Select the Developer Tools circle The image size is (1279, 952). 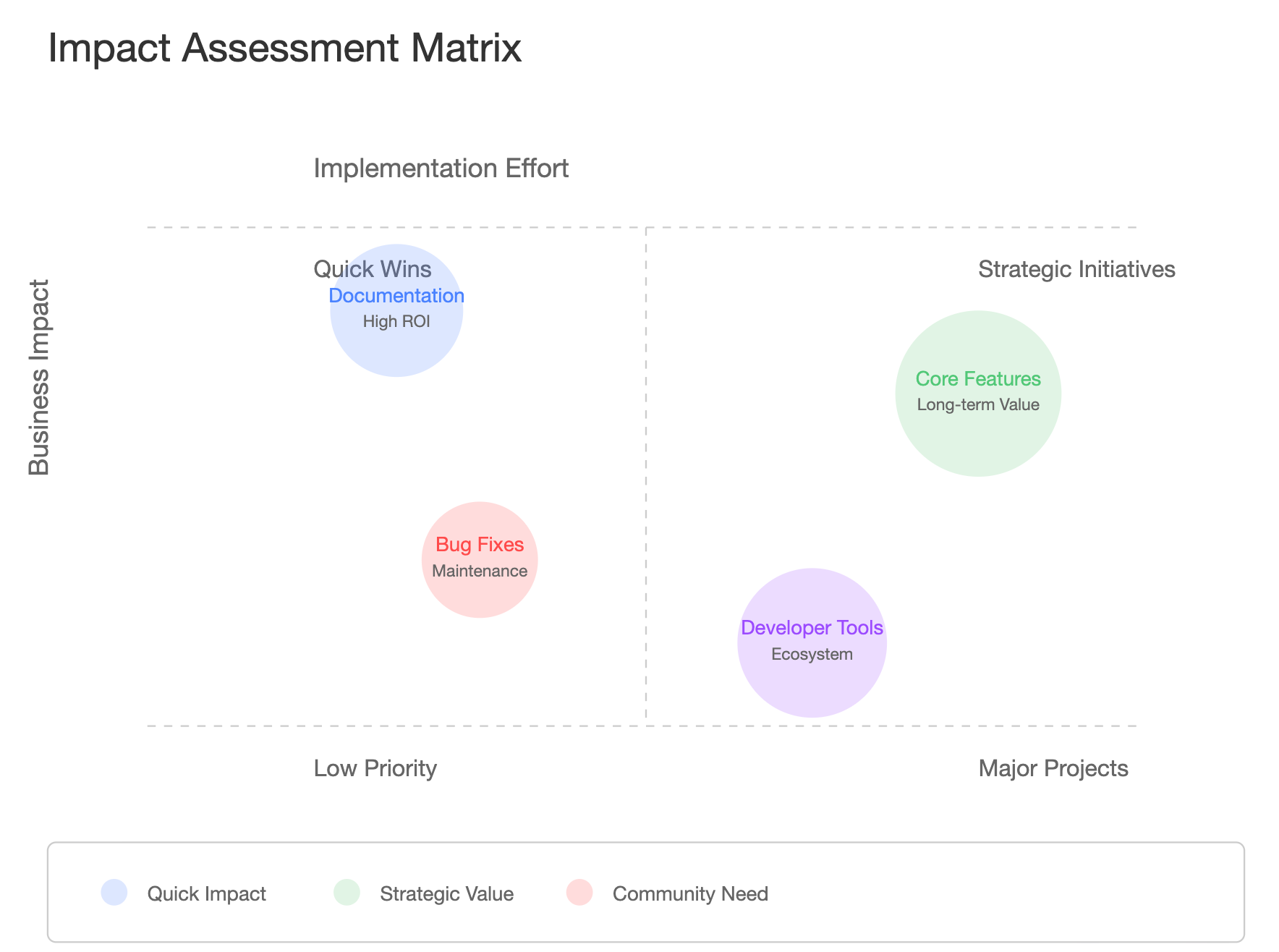tap(812, 642)
